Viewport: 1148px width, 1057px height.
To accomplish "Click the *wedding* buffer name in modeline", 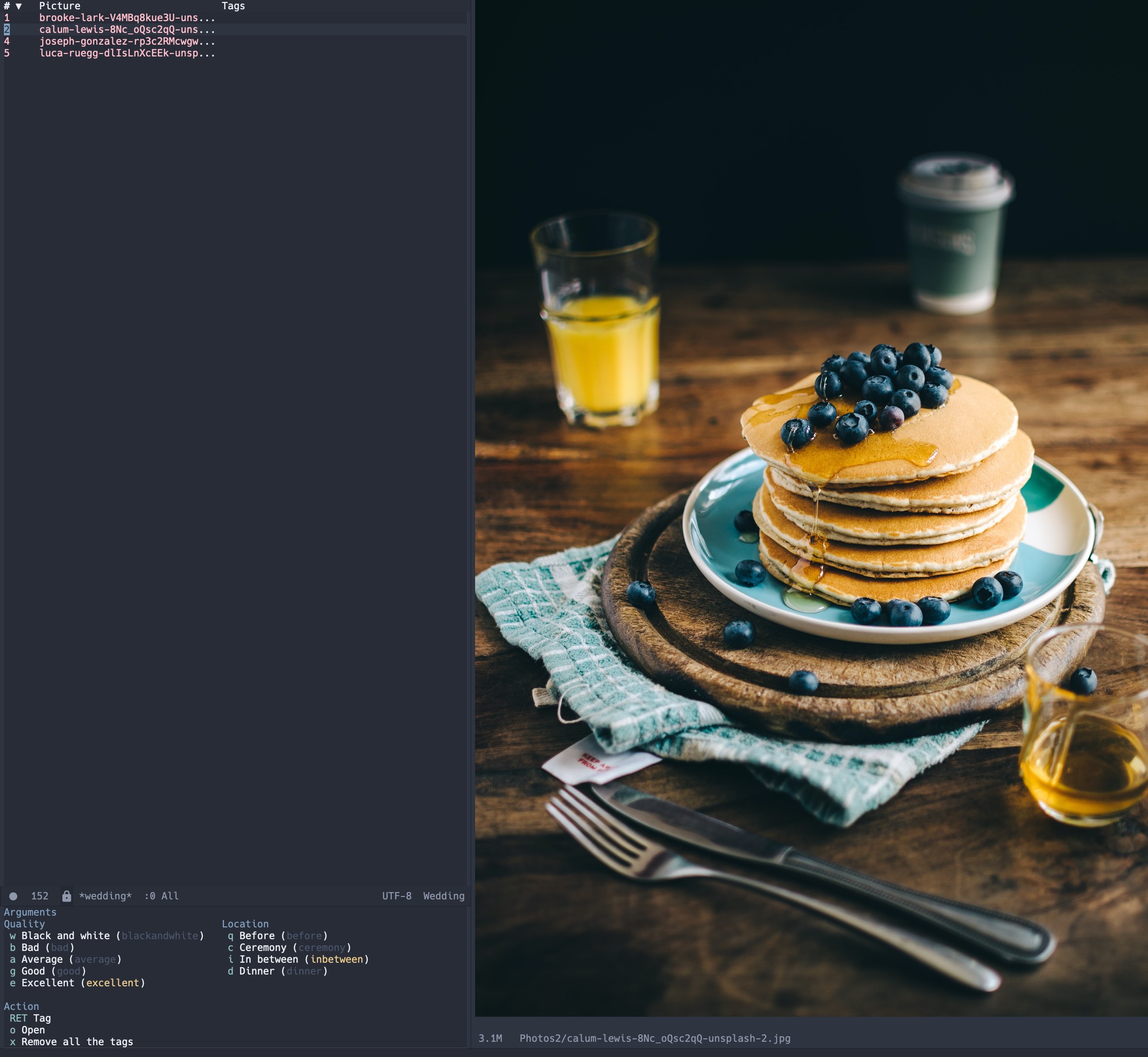I will tap(105, 895).
